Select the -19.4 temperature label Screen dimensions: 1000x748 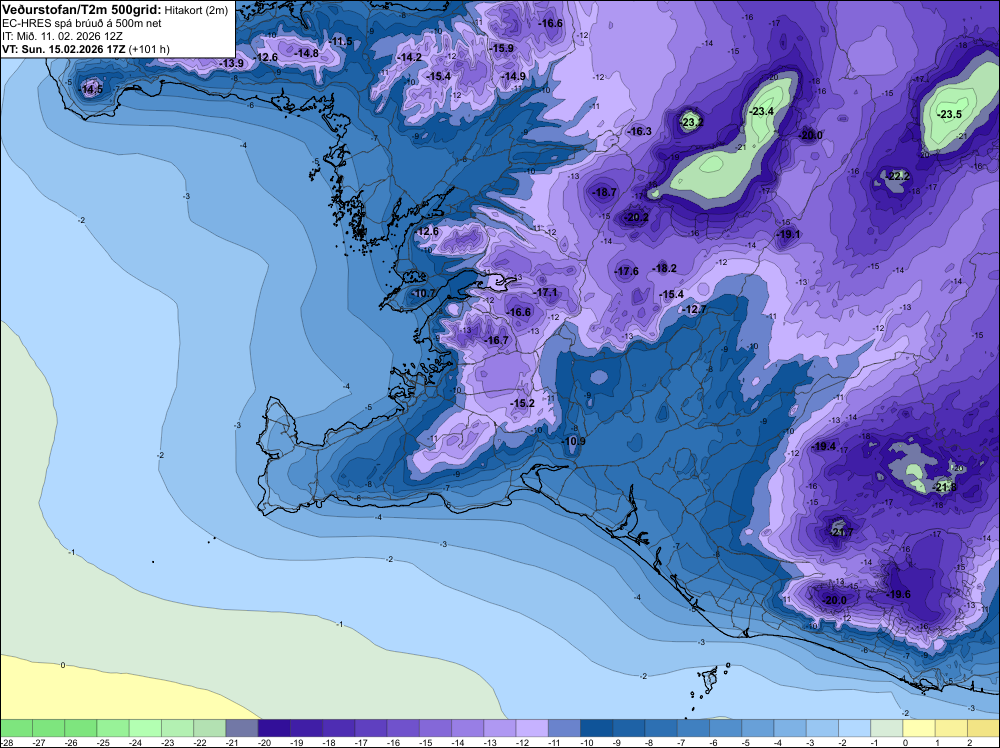point(823,446)
